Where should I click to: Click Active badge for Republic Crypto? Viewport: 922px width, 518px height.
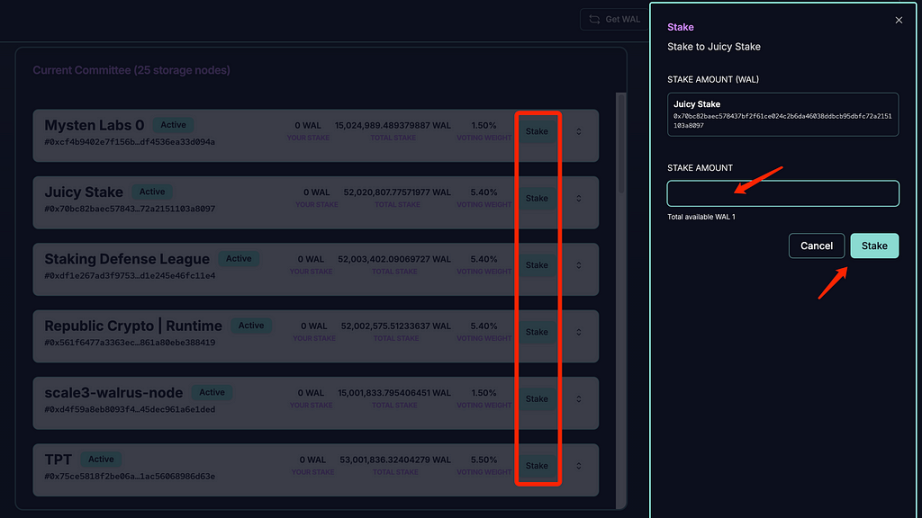(251, 325)
